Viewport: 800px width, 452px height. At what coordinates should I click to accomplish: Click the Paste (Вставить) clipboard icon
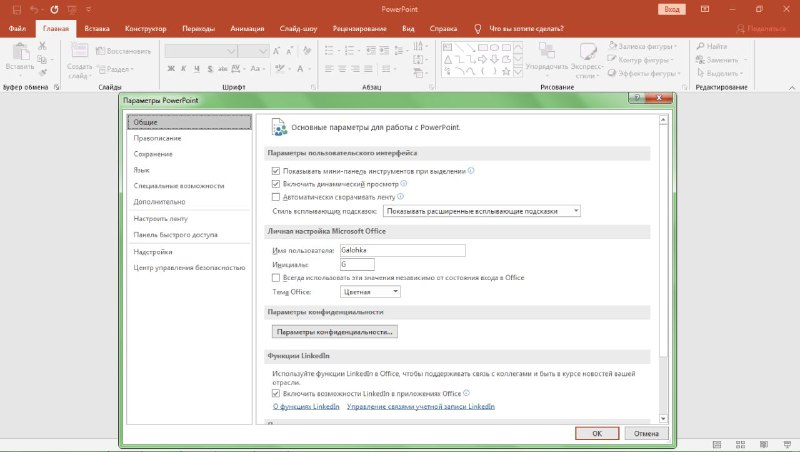[x=20, y=52]
